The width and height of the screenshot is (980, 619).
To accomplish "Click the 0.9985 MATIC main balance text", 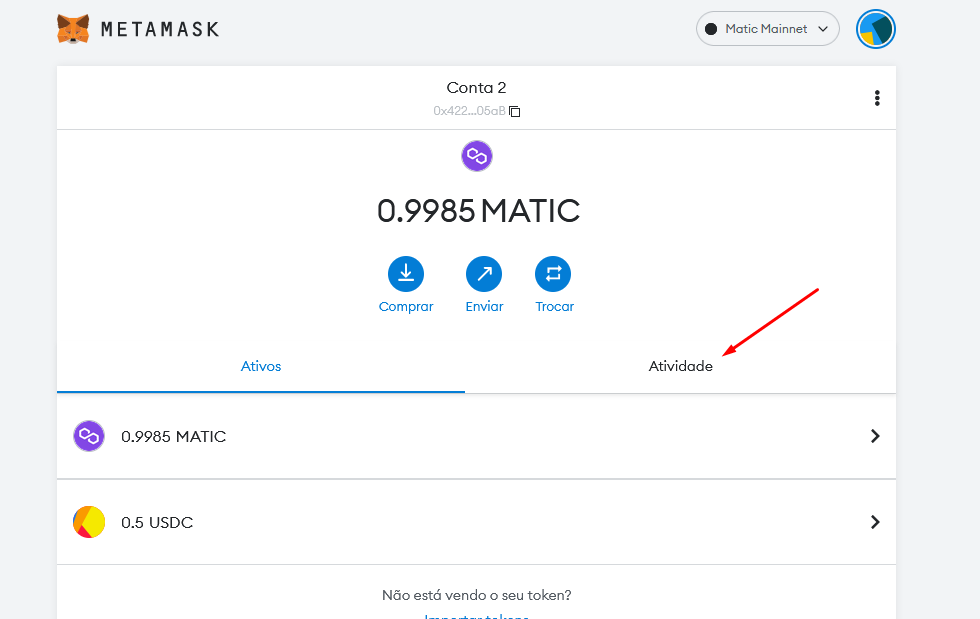I will 478,211.
